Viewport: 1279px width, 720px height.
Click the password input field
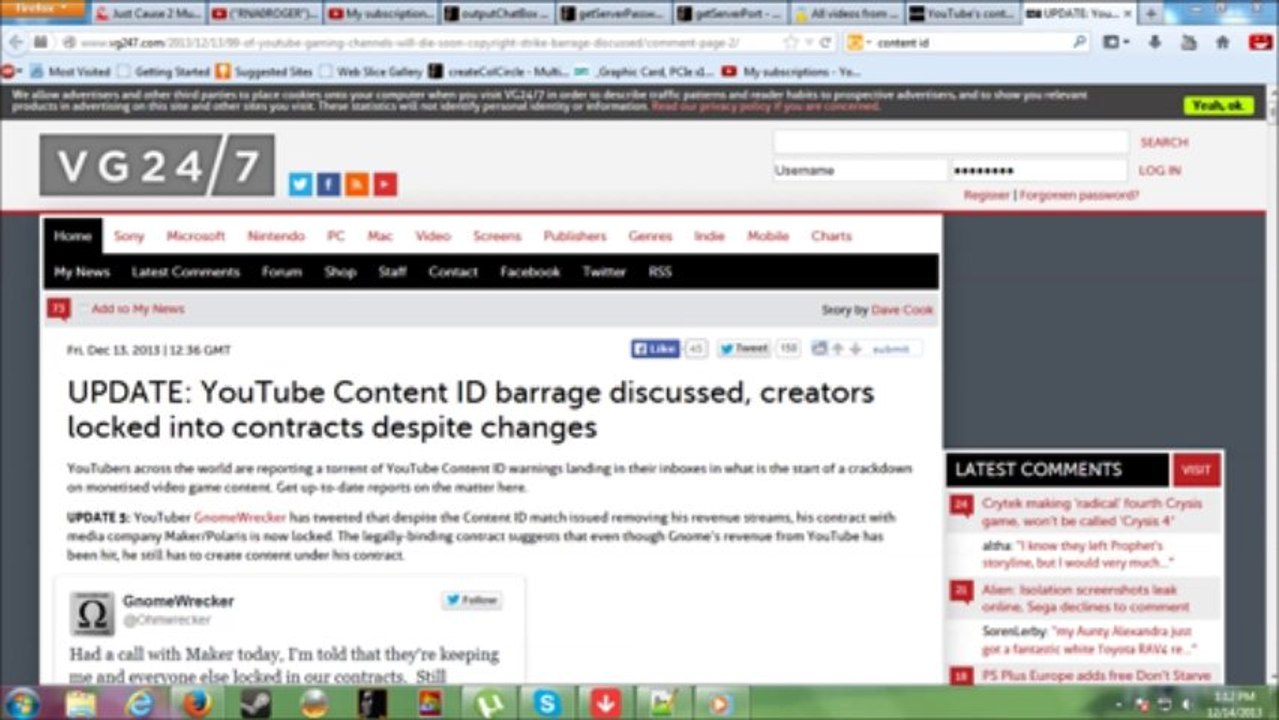point(1038,171)
